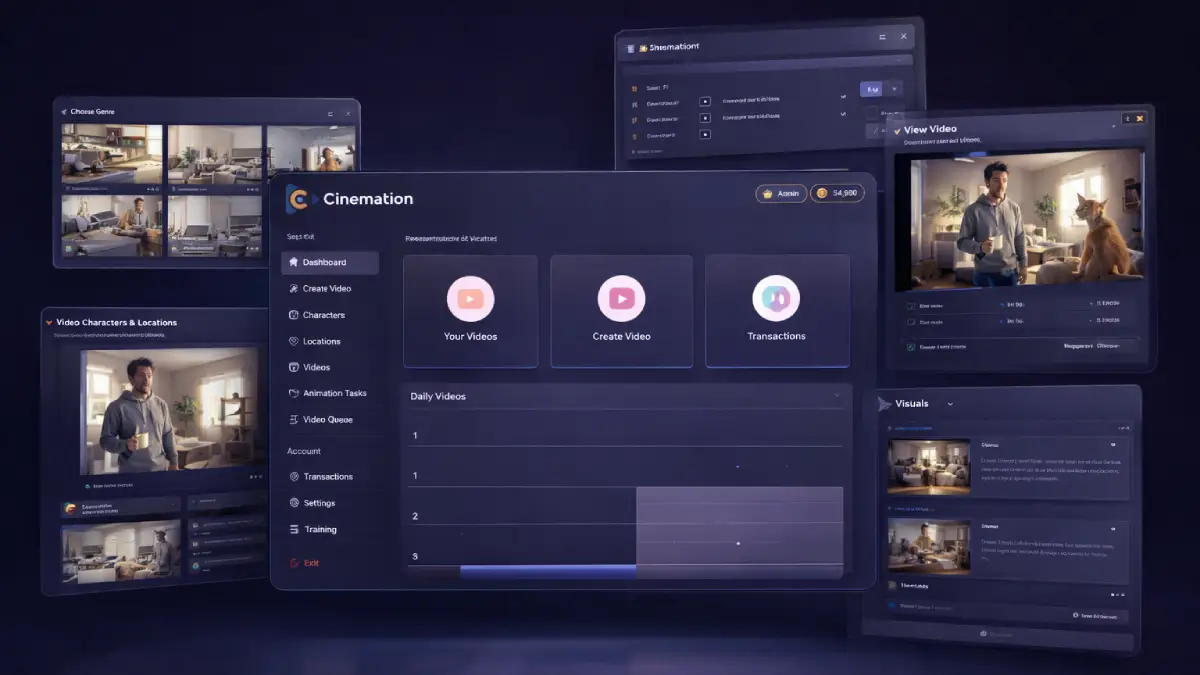Toggle the first checkbox under View Video

tap(910, 305)
